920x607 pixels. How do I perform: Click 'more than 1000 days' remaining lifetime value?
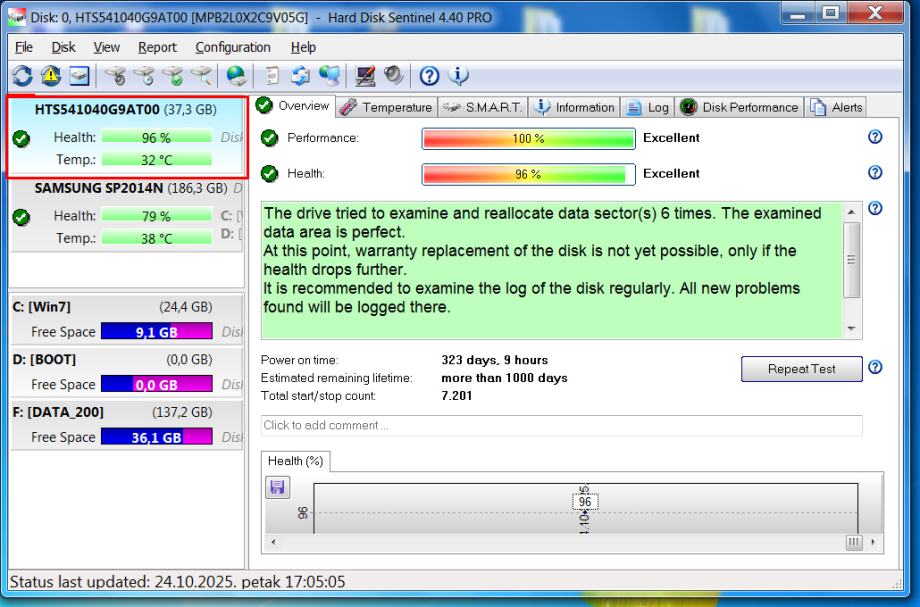click(505, 378)
